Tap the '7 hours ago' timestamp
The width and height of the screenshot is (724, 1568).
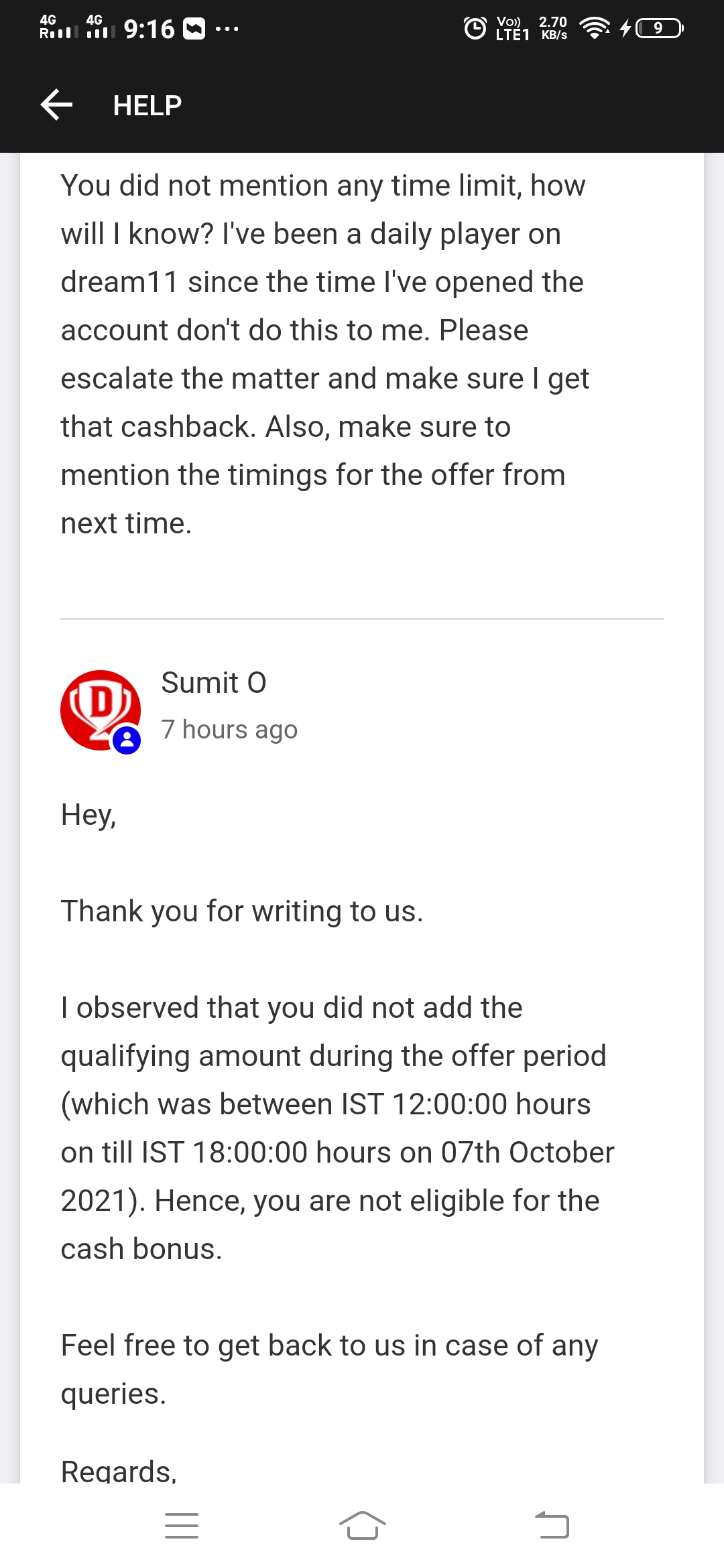229,729
